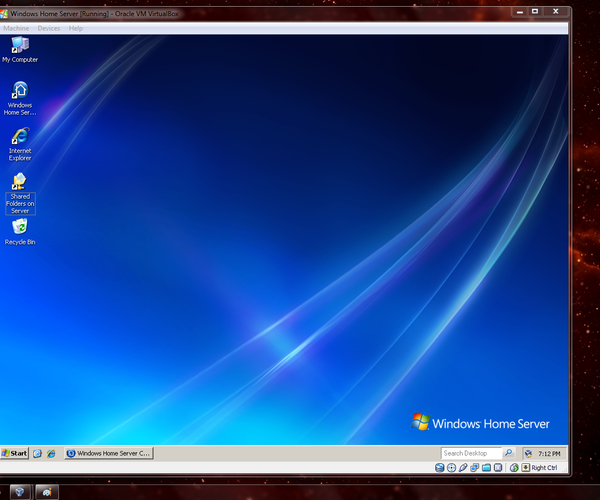This screenshot has width=600, height=500.
Task: Open the Machine menu in VirtualBox
Action: [16, 28]
